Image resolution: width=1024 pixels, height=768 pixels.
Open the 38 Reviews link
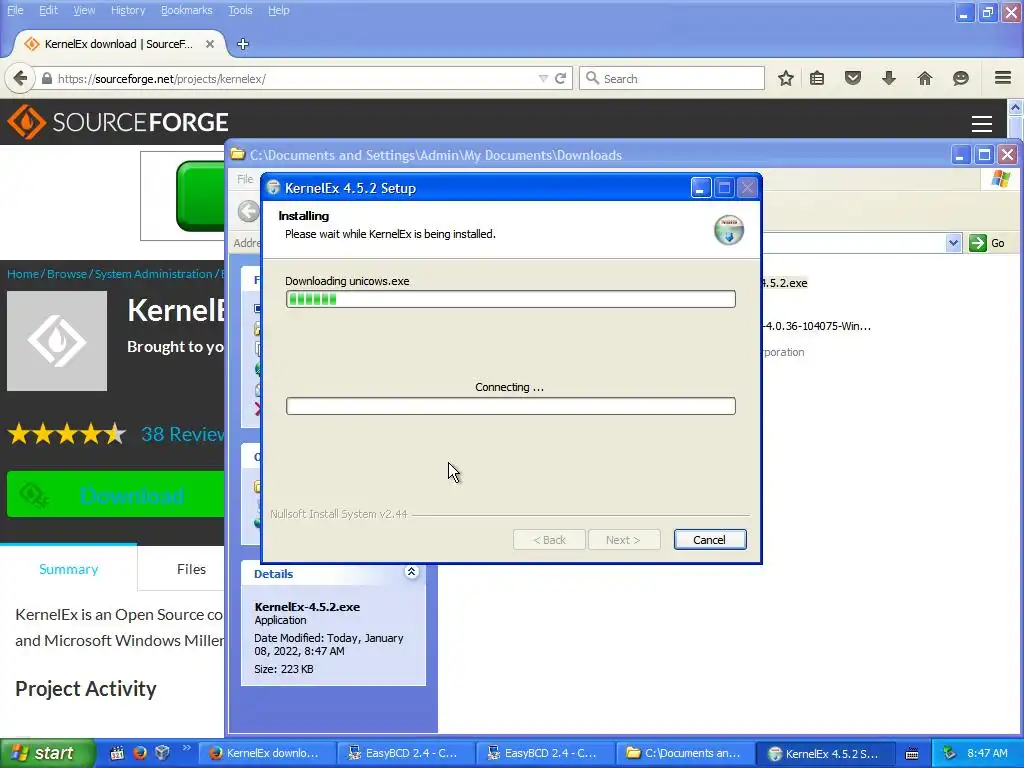point(183,434)
